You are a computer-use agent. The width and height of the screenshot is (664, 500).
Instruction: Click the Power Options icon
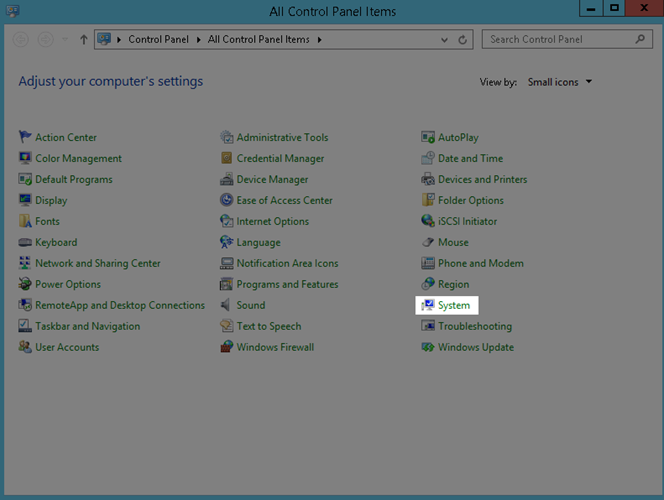point(25,284)
